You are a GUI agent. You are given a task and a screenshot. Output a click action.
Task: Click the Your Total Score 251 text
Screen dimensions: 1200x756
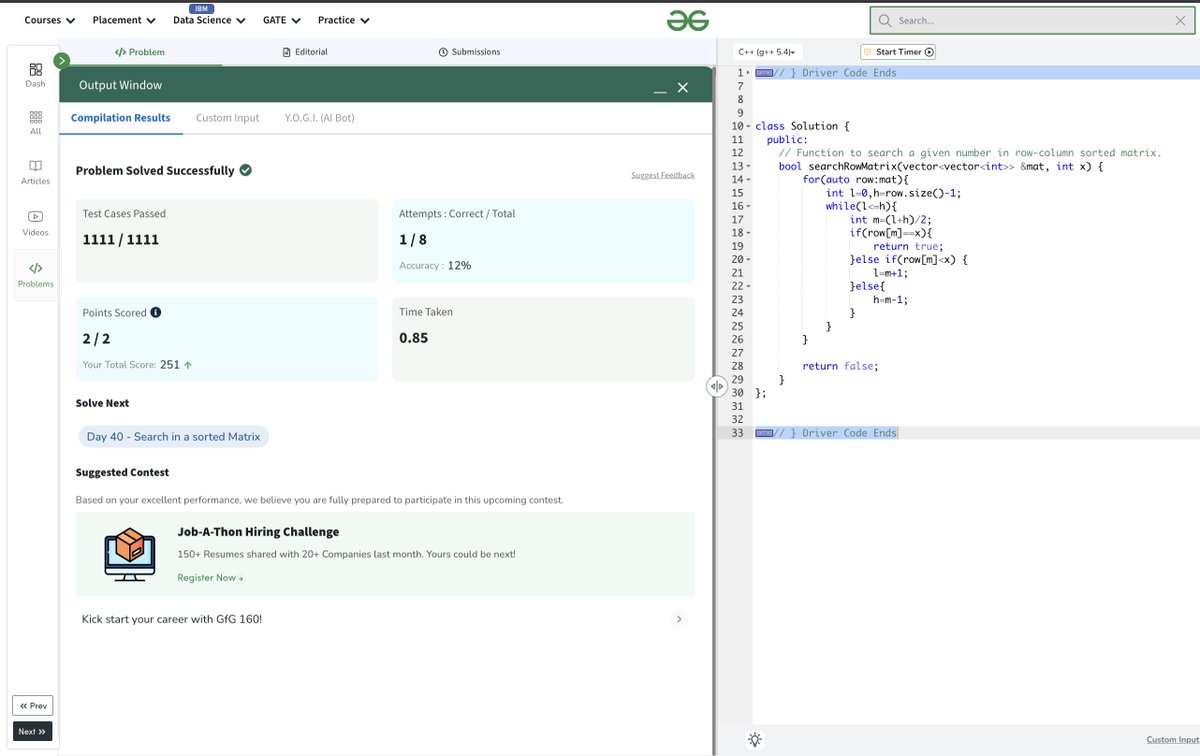click(x=137, y=365)
